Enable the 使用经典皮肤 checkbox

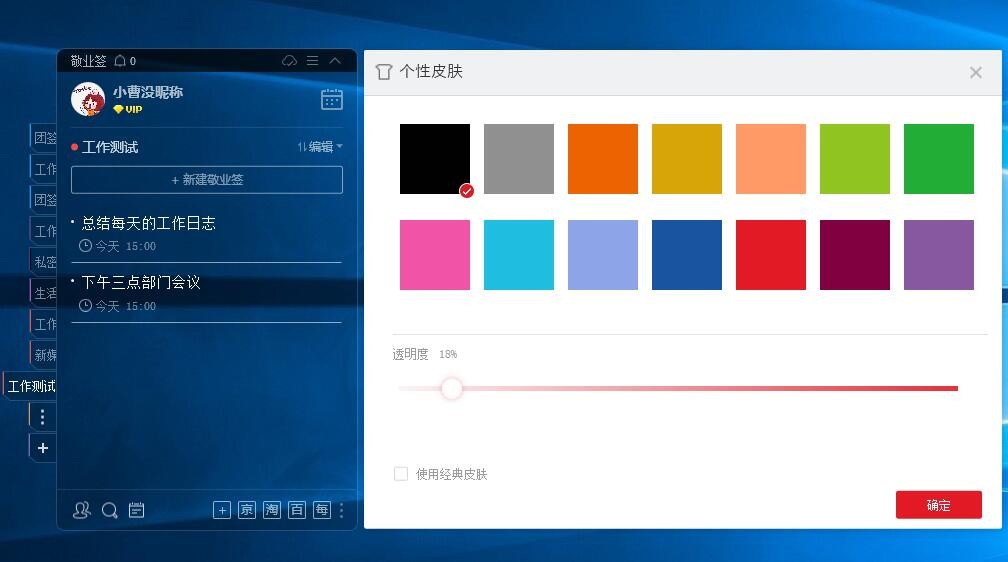click(401, 474)
